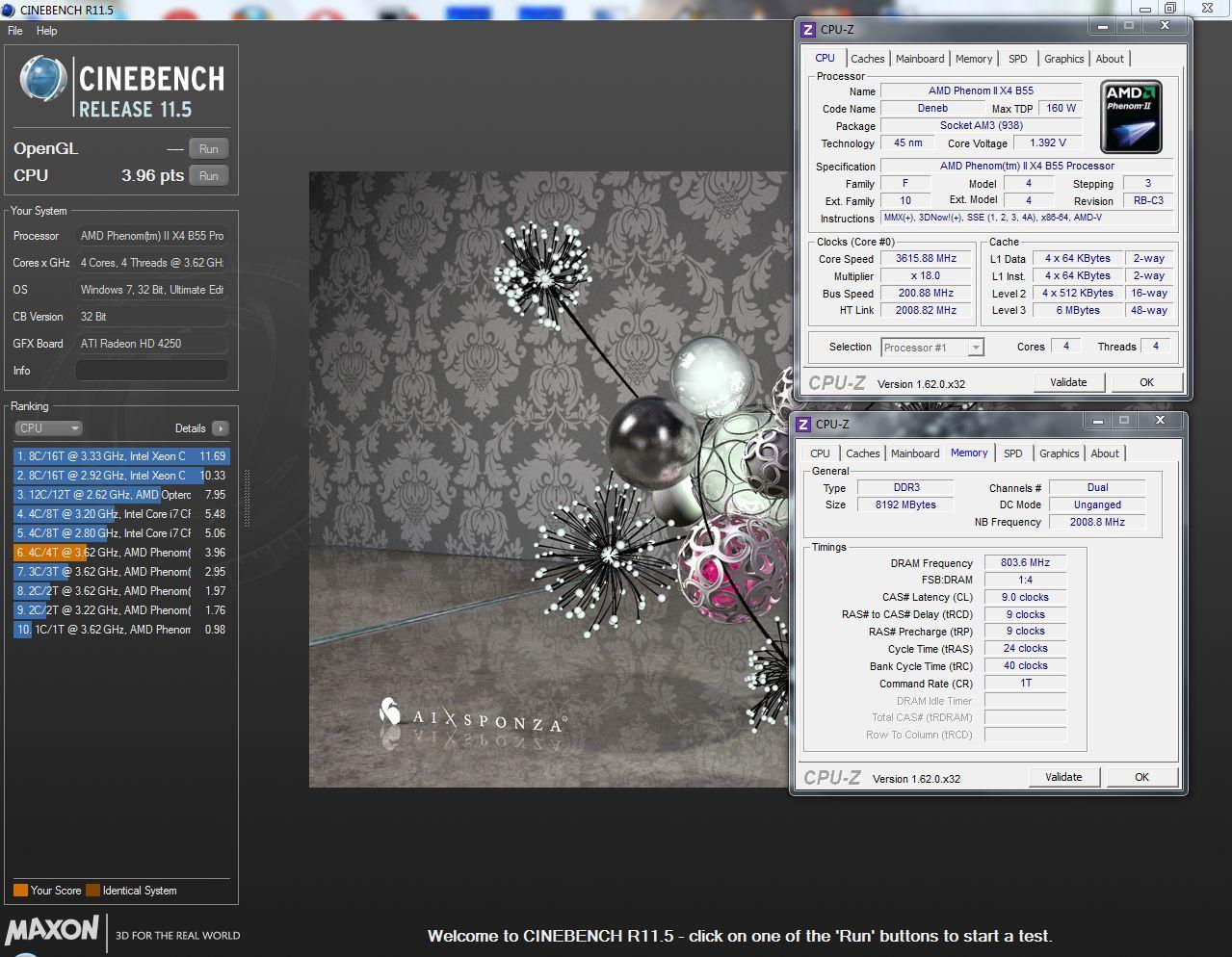Select ranking row 2C/2T @ 3.62 GHz Phenom
The height and width of the screenshot is (957, 1232).
(x=121, y=591)
